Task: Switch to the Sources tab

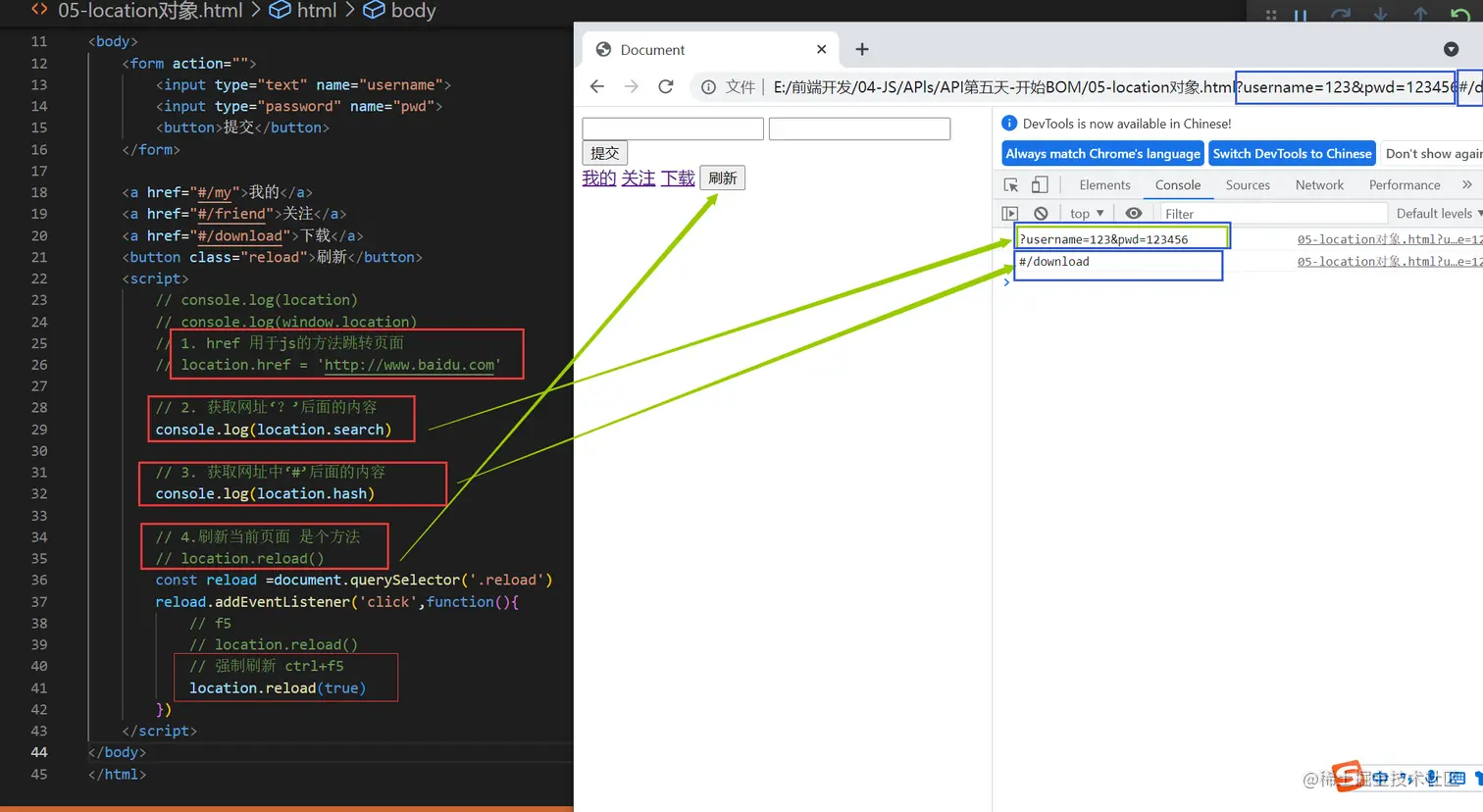Action: [1248, 184]
